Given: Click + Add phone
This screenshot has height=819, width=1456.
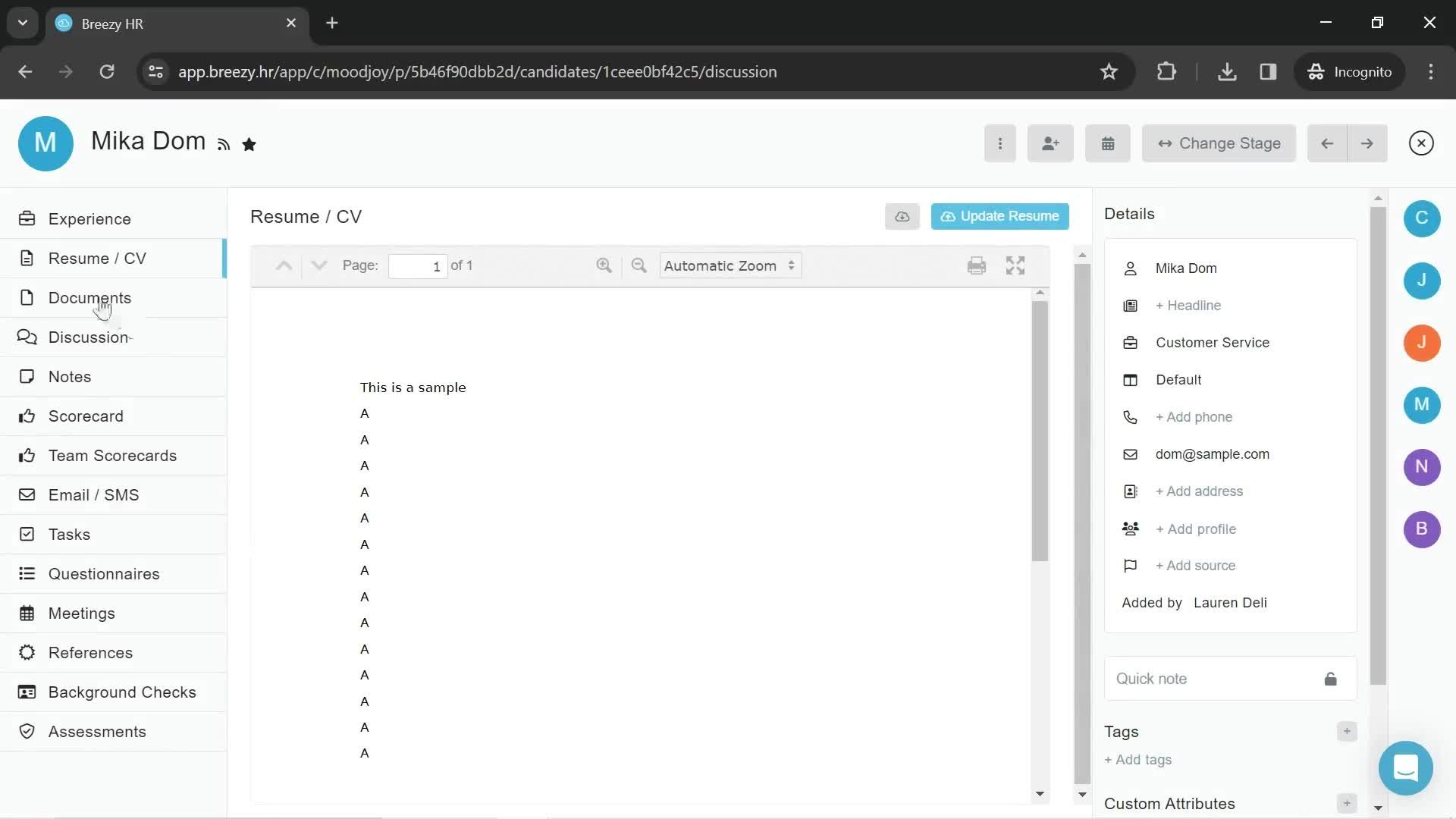Looking at the screenshot, I should (x=1194, y=417).
